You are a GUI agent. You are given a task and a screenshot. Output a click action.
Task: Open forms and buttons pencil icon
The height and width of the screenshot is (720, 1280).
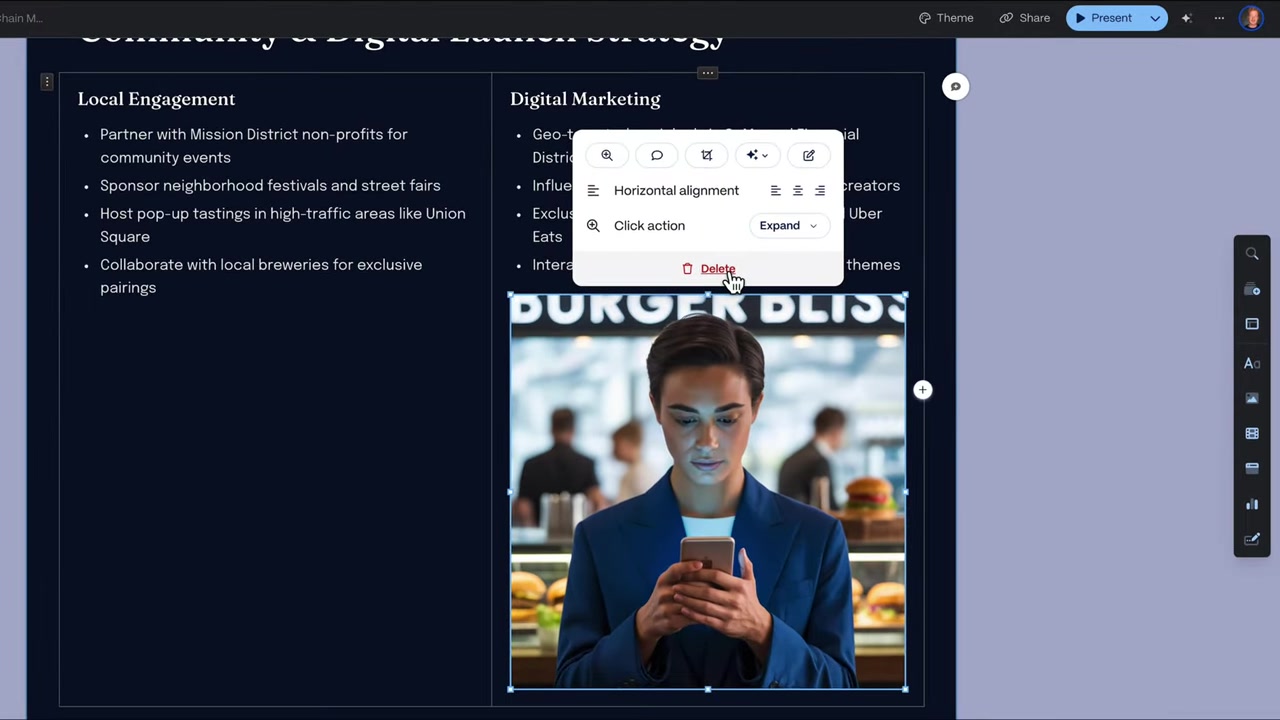tap(1252, 539)
